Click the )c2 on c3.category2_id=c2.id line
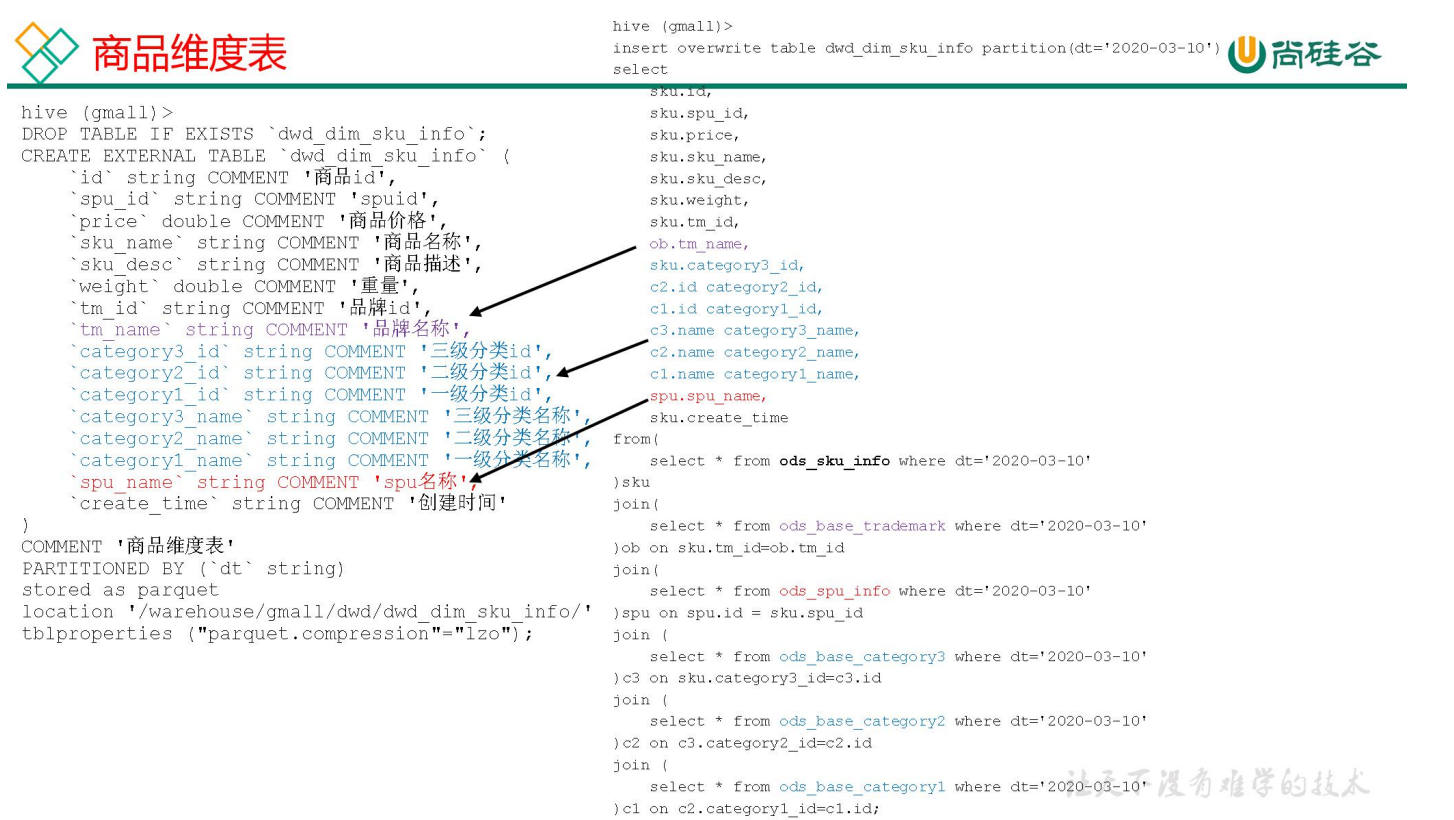 coord(743,743)
